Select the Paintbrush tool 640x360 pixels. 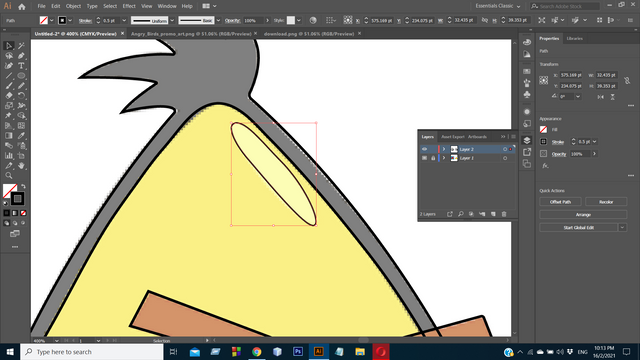(x=9, y=86)
